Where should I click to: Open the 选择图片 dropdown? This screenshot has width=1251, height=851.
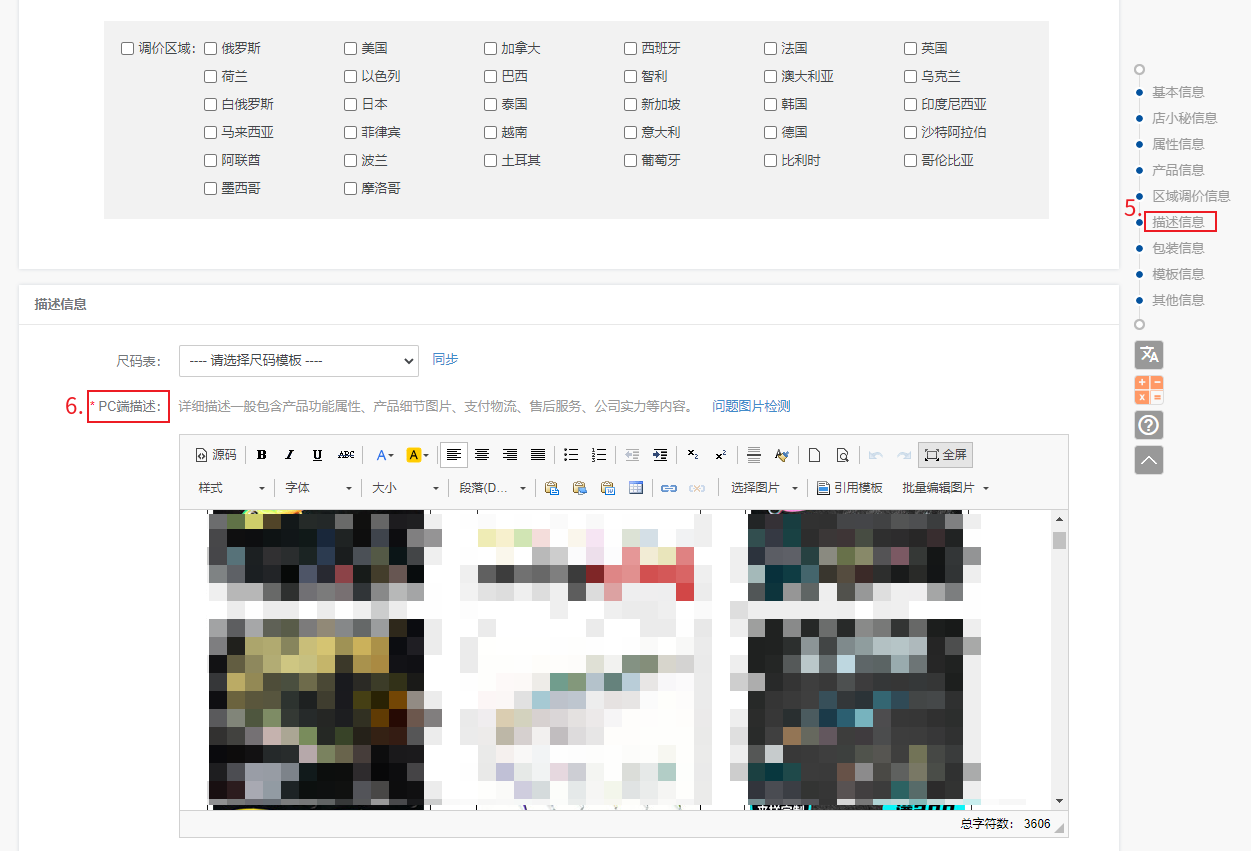pos(765,488)
